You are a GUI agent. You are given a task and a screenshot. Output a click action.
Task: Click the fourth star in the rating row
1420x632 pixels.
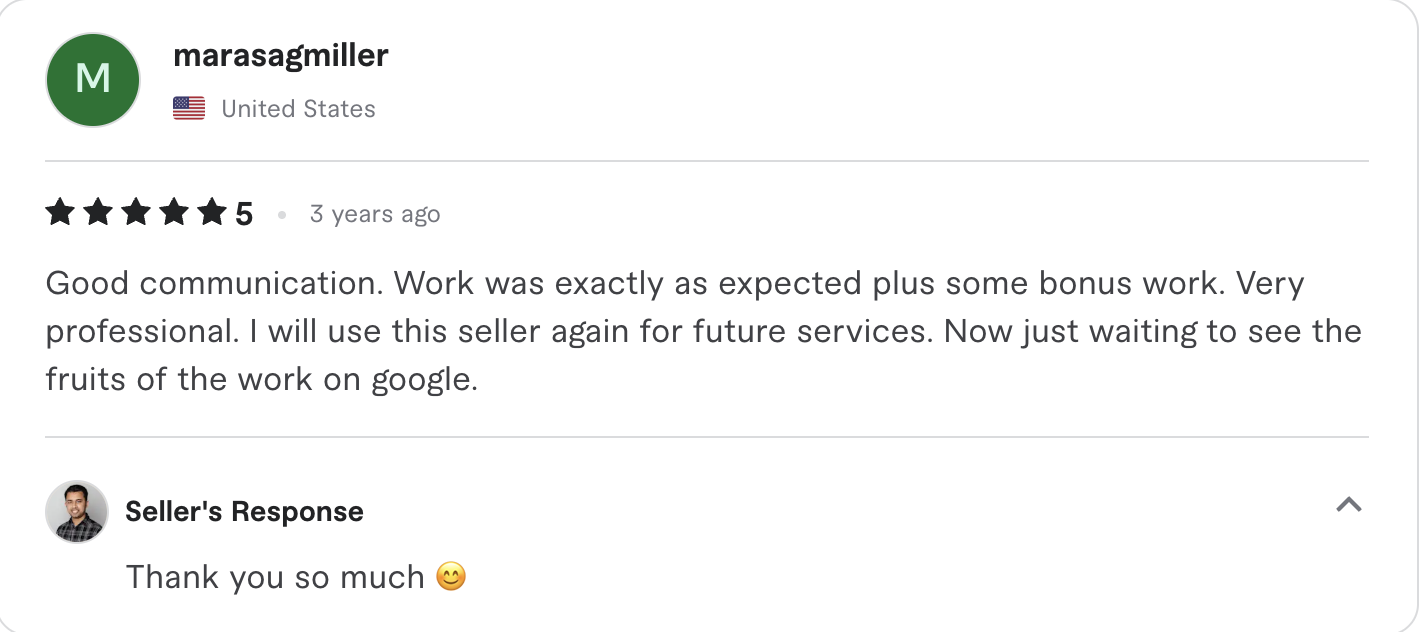[175, 212]
